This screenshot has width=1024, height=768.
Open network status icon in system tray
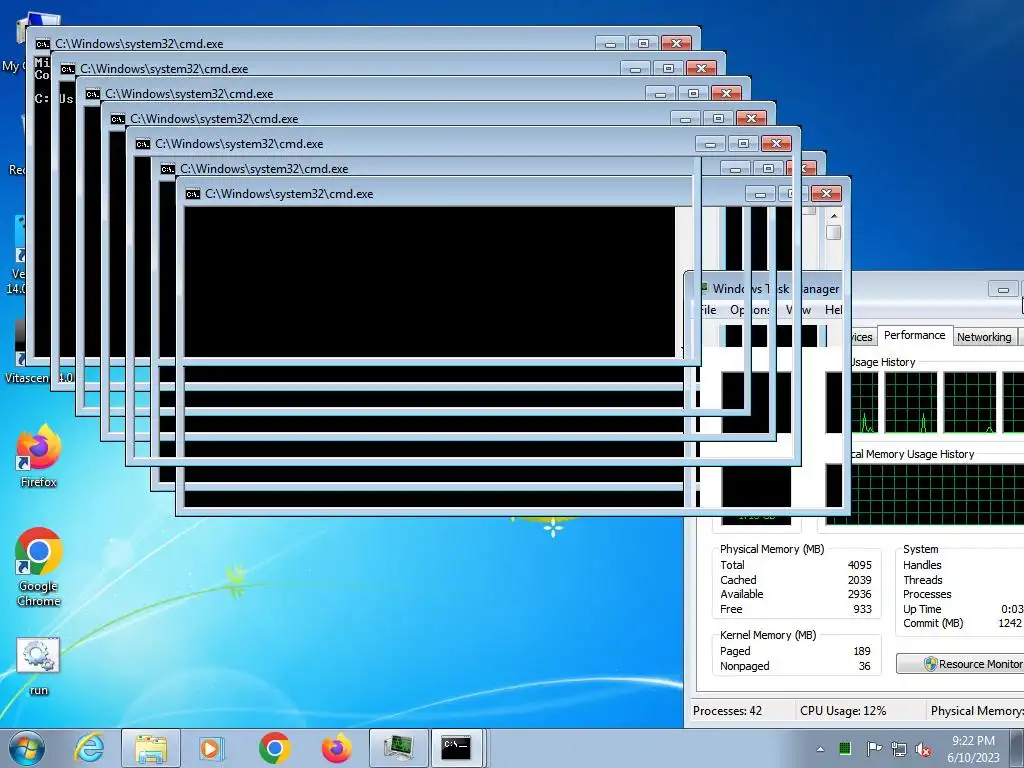pyautogui.click(x=899, y=749)
